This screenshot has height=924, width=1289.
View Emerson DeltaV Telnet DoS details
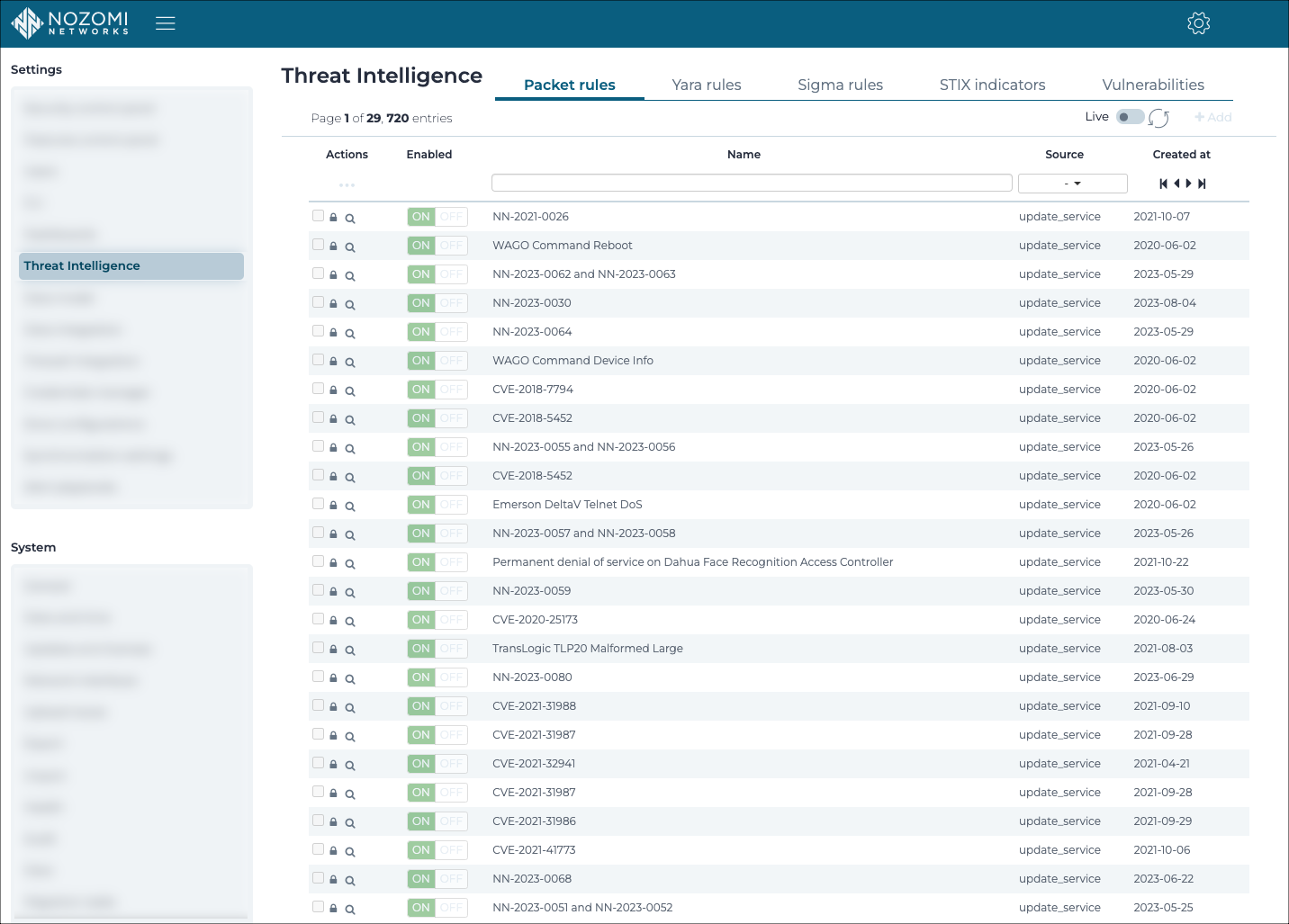(350, 507)
